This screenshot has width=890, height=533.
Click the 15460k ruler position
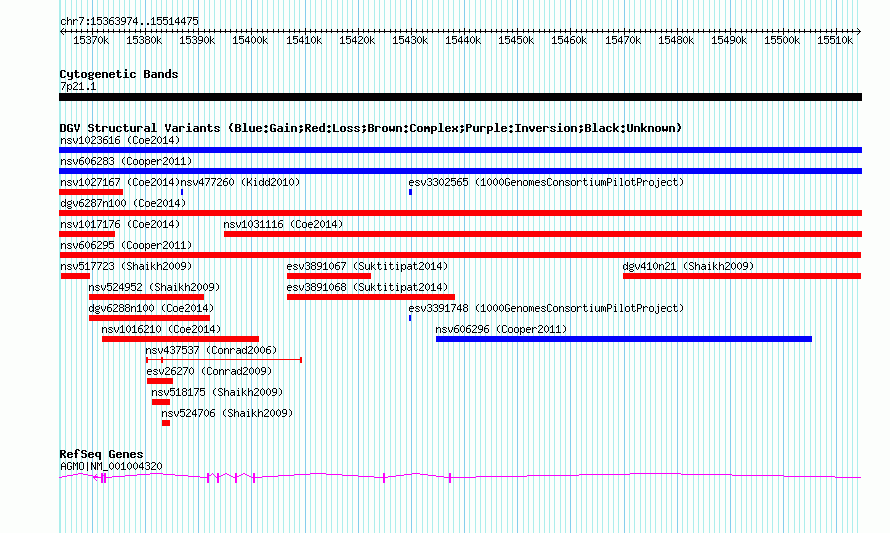point(569,40)
